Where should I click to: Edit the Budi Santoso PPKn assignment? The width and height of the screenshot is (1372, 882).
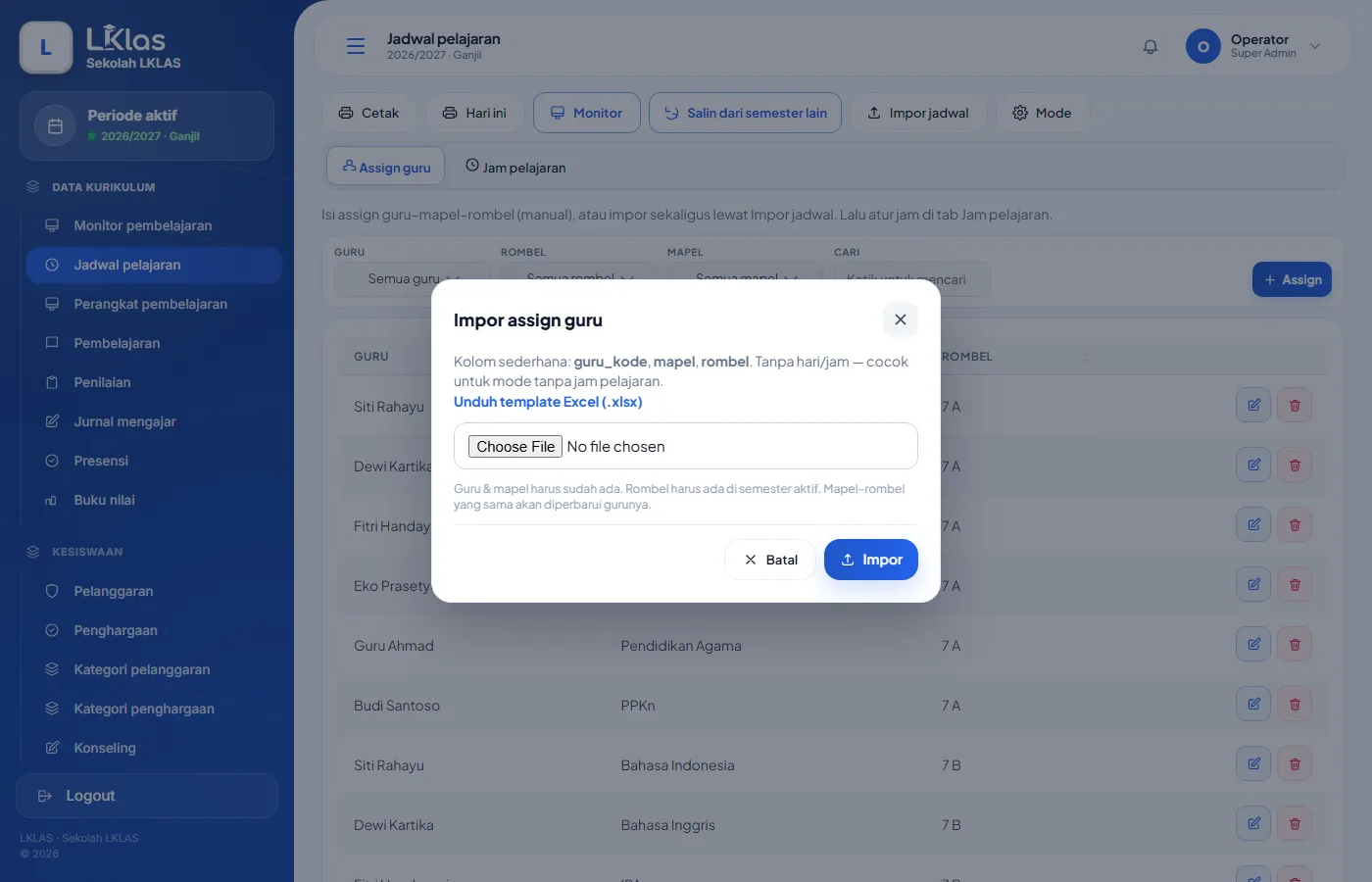[1253, 705]
